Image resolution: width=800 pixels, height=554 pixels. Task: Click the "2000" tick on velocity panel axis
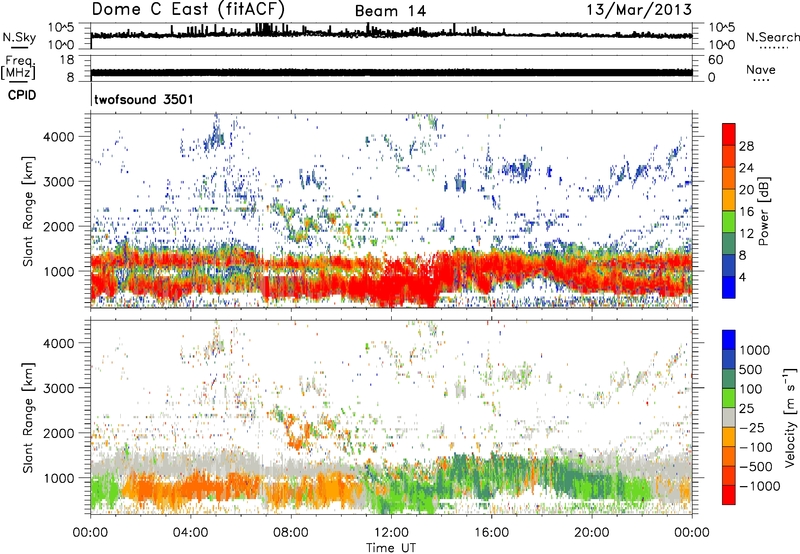(x=59, y=433)
